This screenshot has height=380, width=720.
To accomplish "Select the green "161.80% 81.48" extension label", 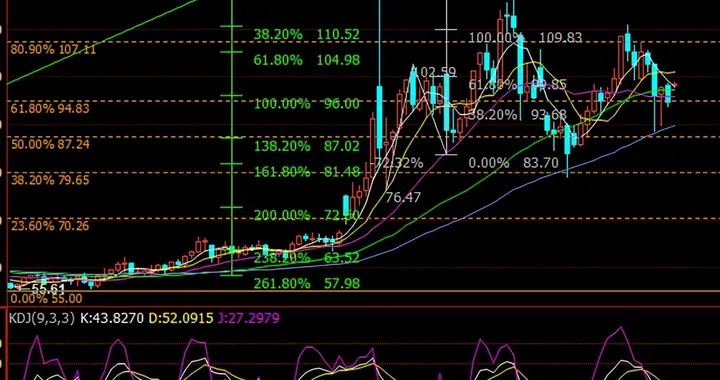I will [x=306, y=172].
